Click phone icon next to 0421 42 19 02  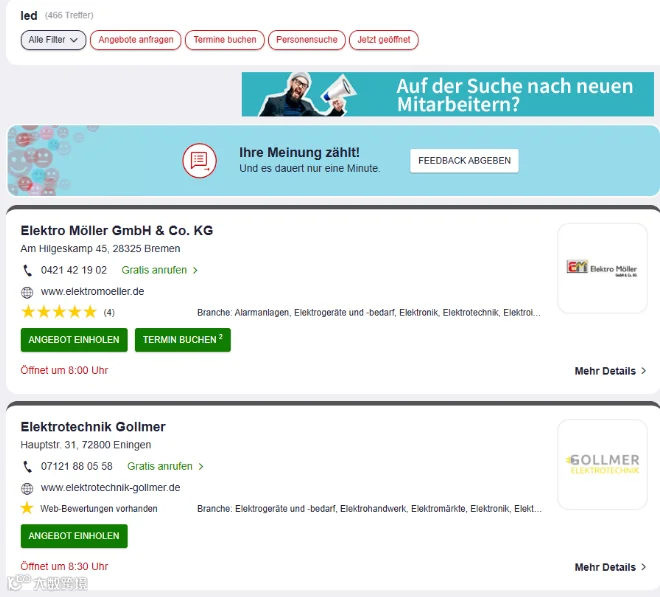[x=27, y=270]
